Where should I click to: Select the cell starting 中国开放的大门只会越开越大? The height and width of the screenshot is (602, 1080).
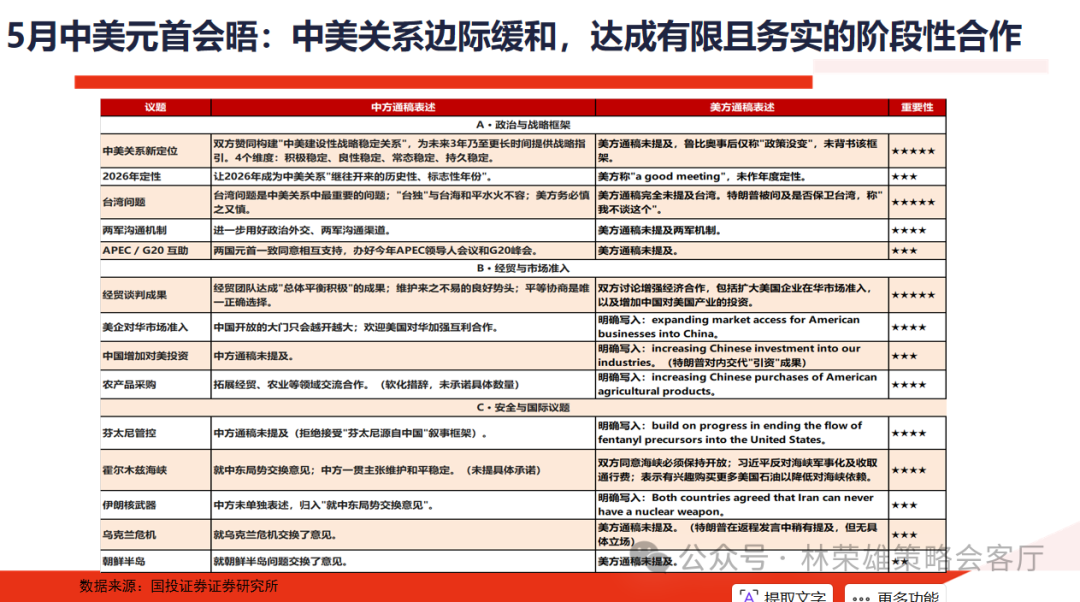coord(403,327)
